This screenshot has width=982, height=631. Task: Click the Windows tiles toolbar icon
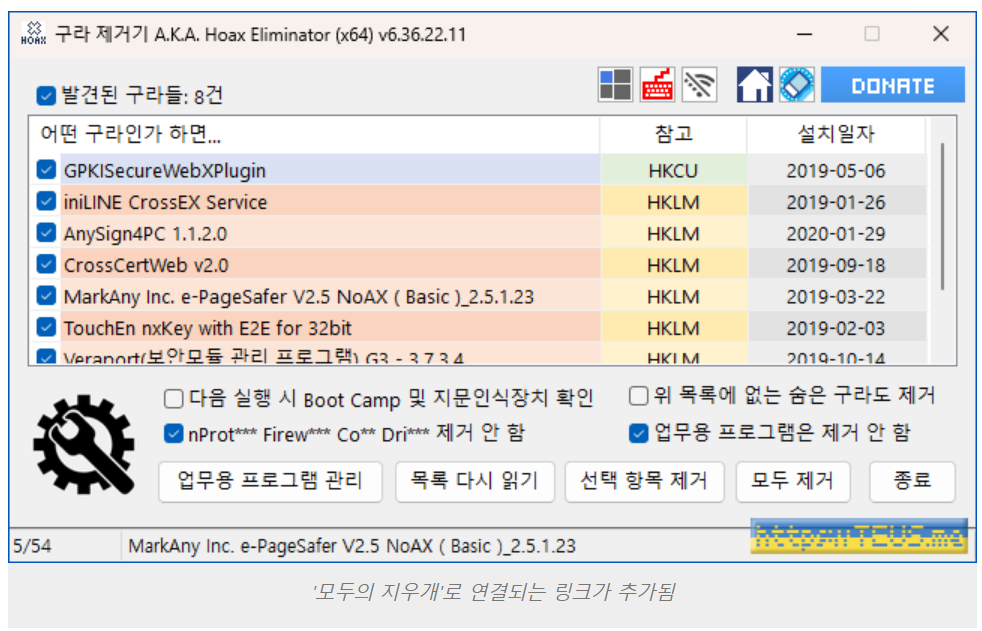615,85
